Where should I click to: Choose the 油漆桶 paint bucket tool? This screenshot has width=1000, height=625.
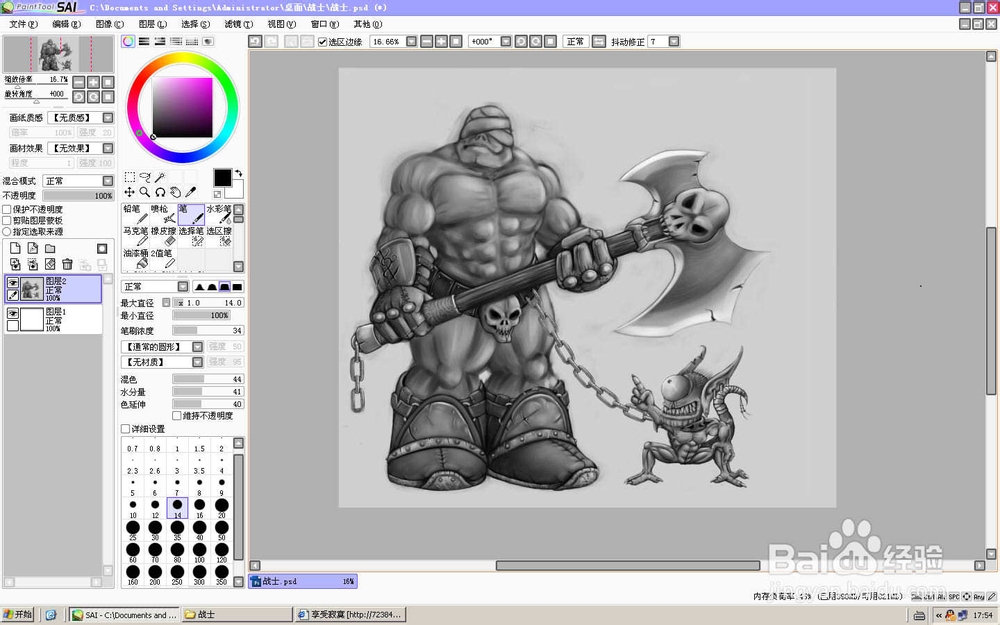pyautogui.click(x=135, y=259)
